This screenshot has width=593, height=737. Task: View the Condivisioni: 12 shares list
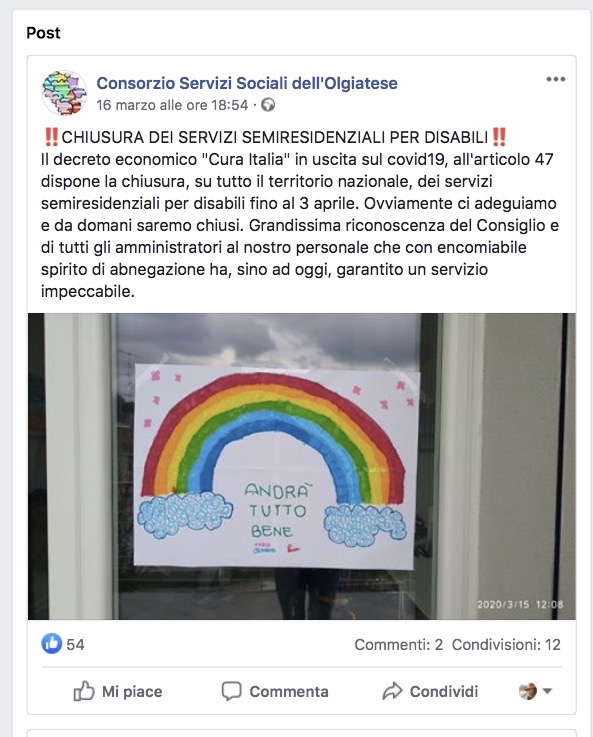click(506, 644)
